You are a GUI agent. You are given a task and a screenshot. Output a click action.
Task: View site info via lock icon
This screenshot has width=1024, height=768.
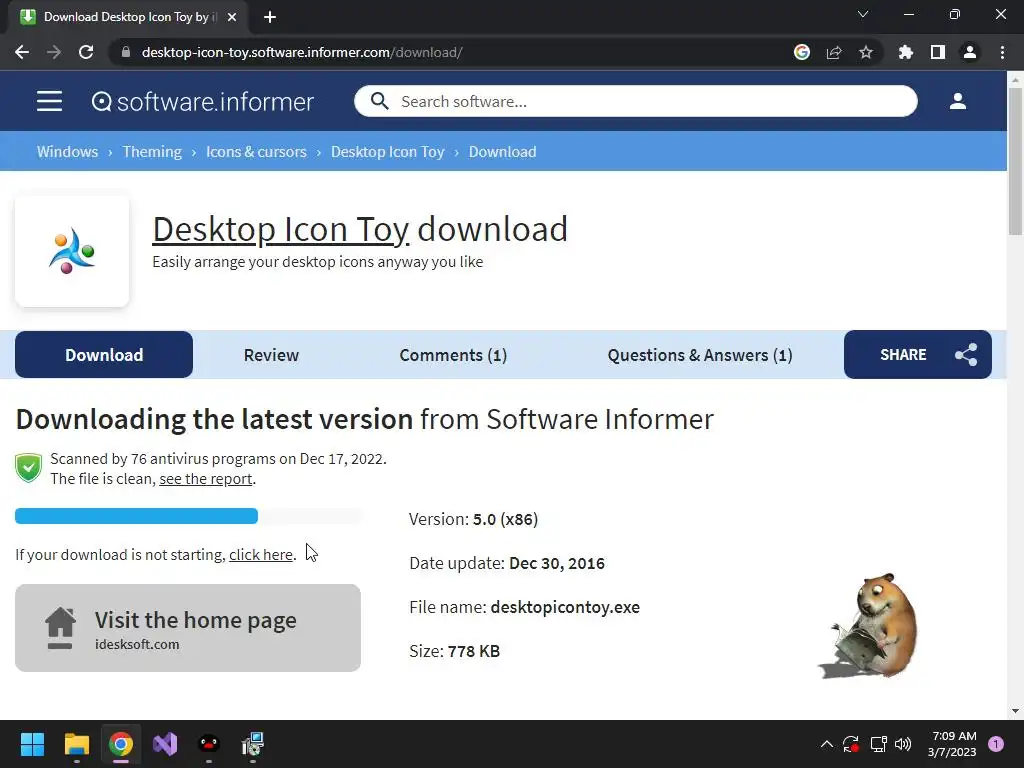[126, 52]
